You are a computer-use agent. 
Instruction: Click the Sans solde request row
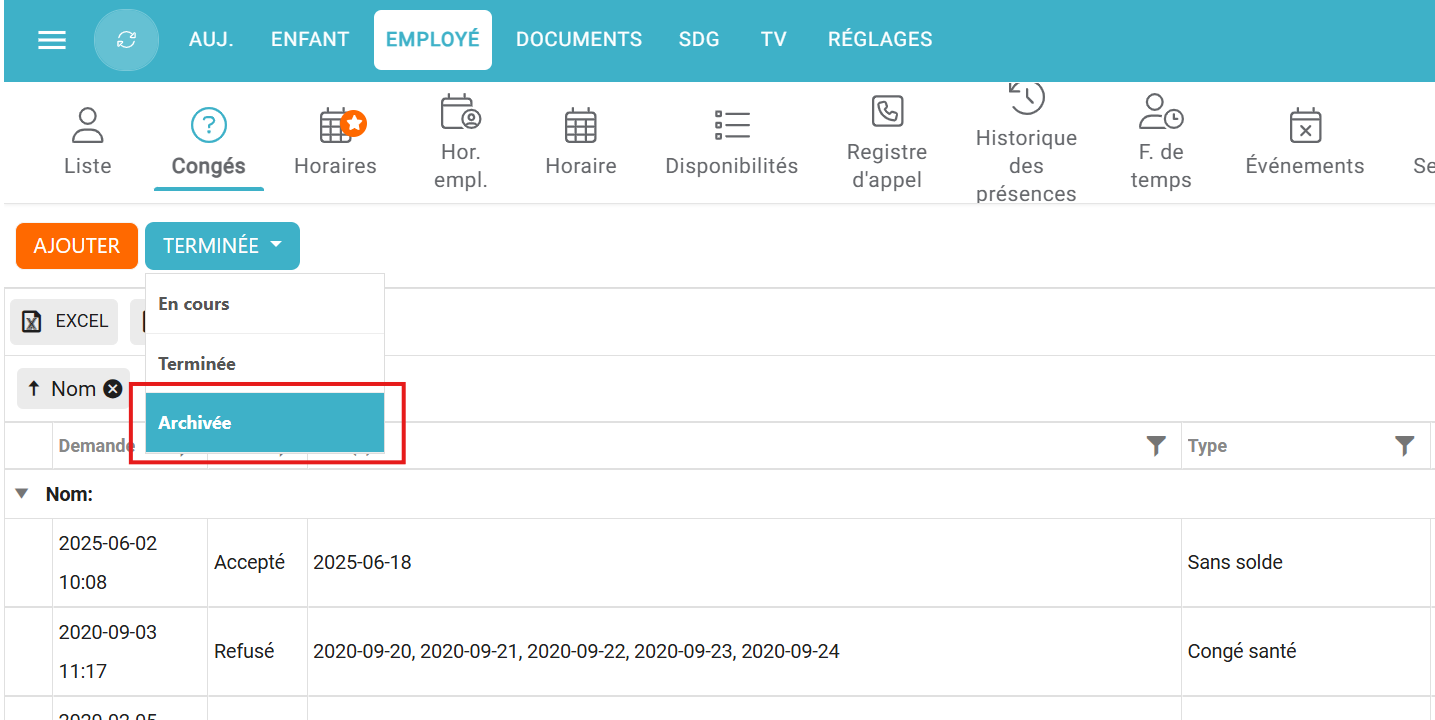(700, 563)
